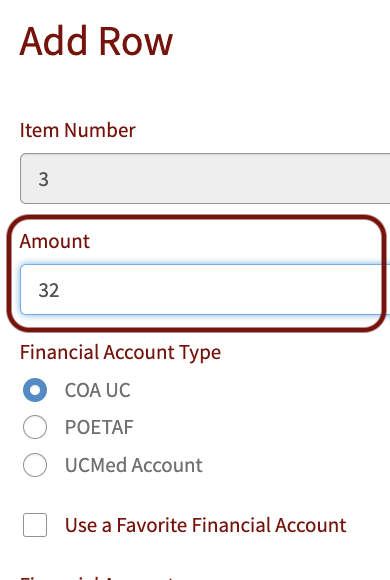This screenshot has width=390, height=580.
Task: Choose the POETAF radio option
Action: pos(35,427)
